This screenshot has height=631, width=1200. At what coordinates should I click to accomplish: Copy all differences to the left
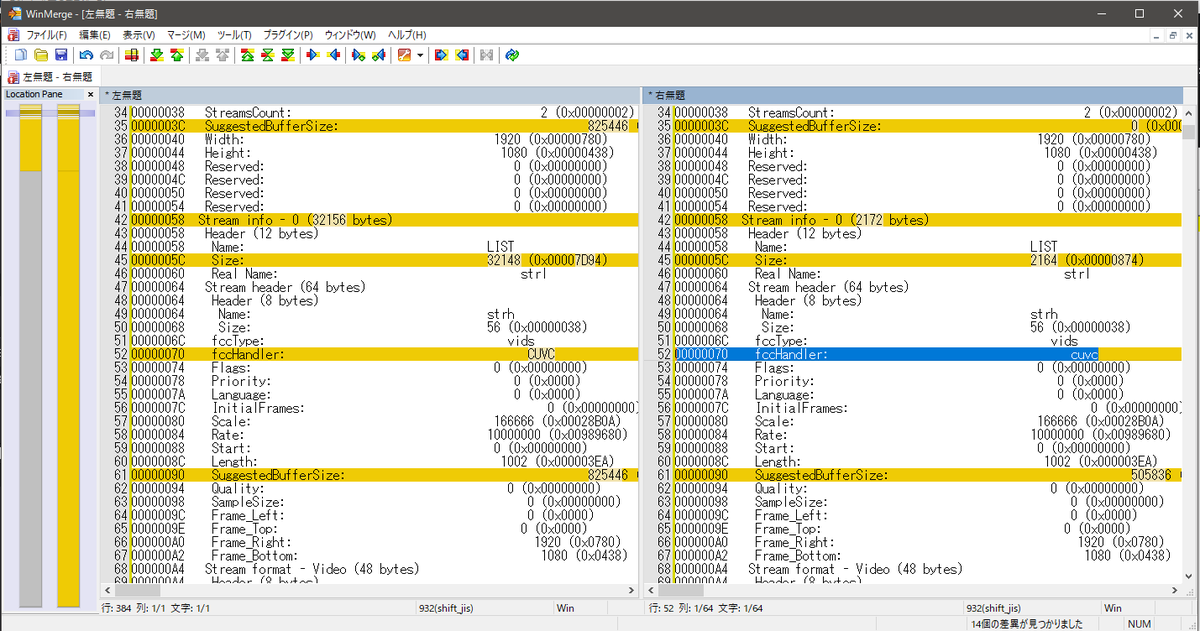click(461, 54)
